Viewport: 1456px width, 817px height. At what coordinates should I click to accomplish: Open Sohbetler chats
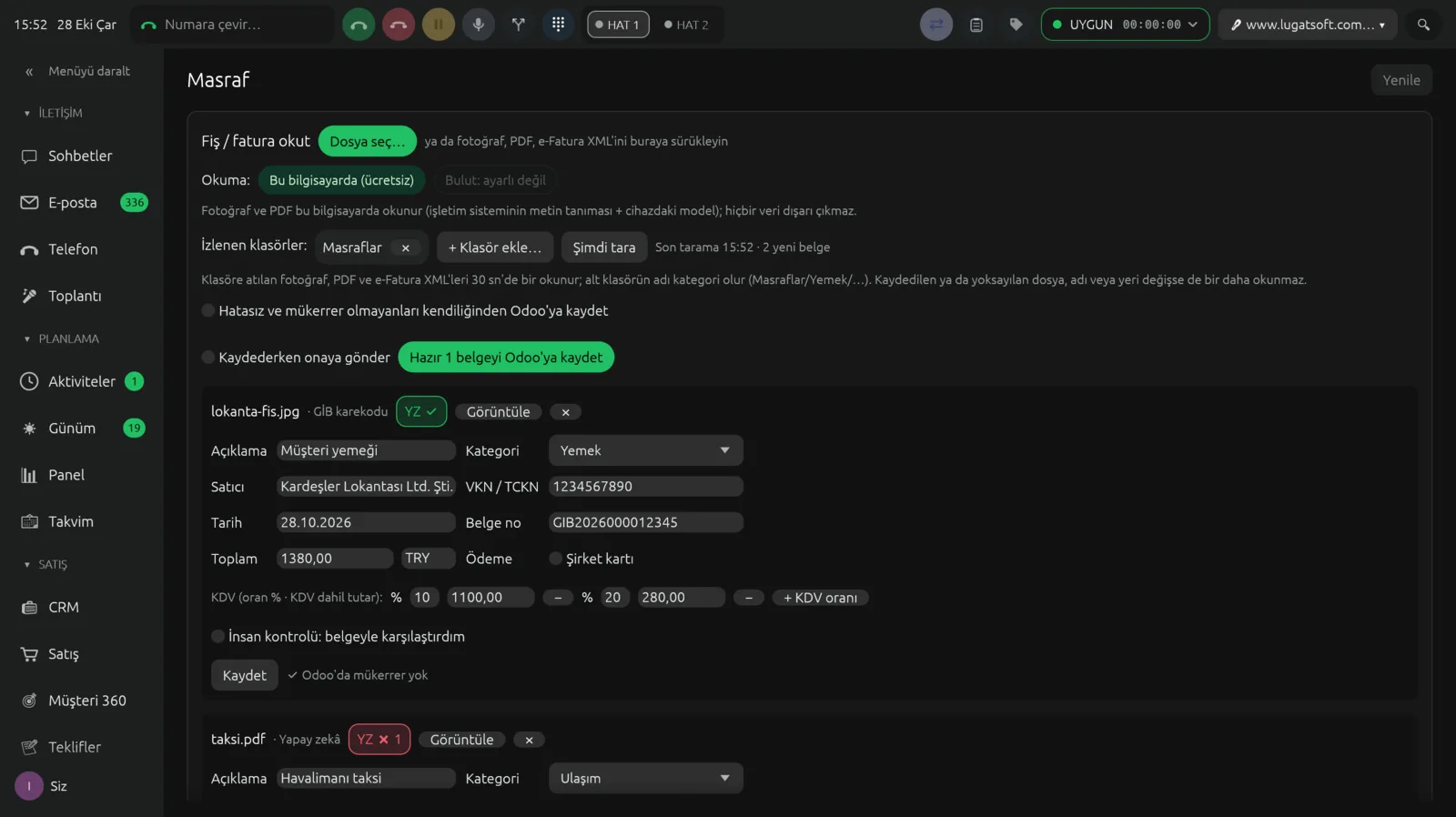(82, 156)
